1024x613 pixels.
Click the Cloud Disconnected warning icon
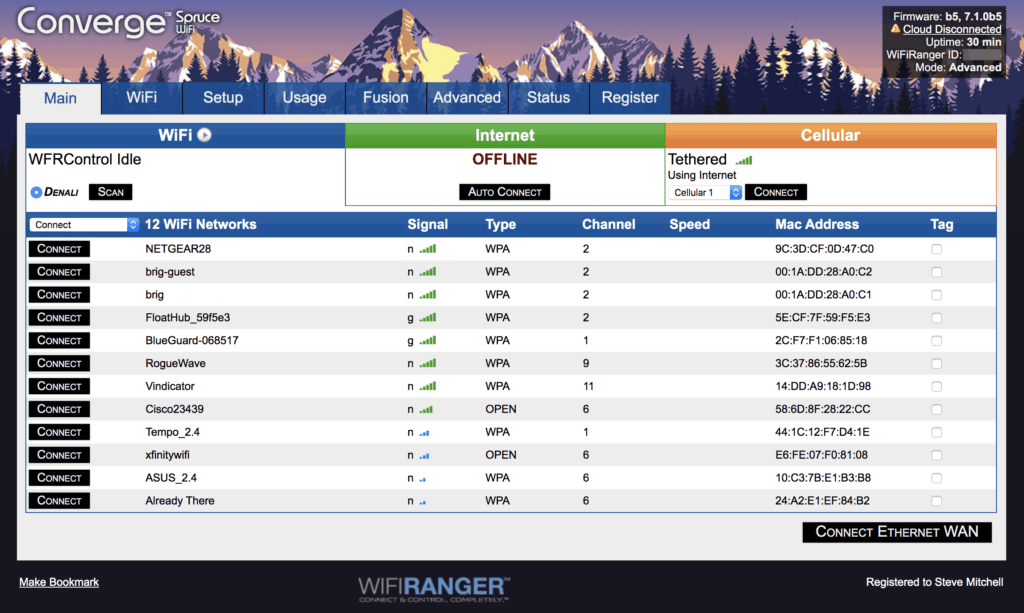pos(895,29)
